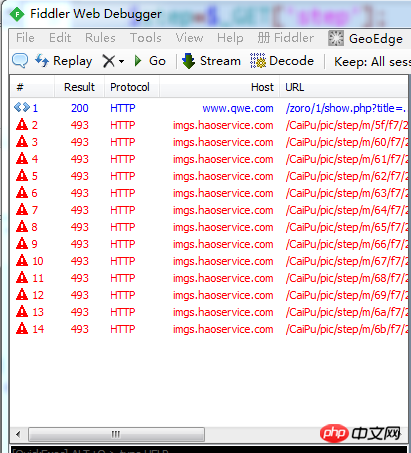Click the comment speech bubble icon
The height and width of the screenshot is (453, 411).
coord(20,61)
